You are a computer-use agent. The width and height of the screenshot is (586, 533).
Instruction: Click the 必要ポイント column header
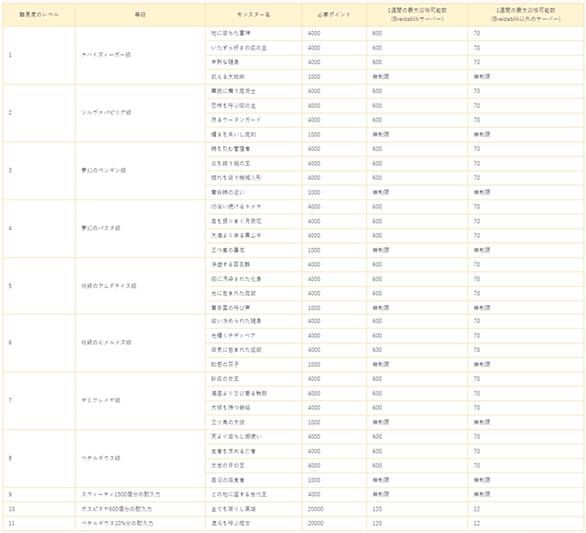334,15
